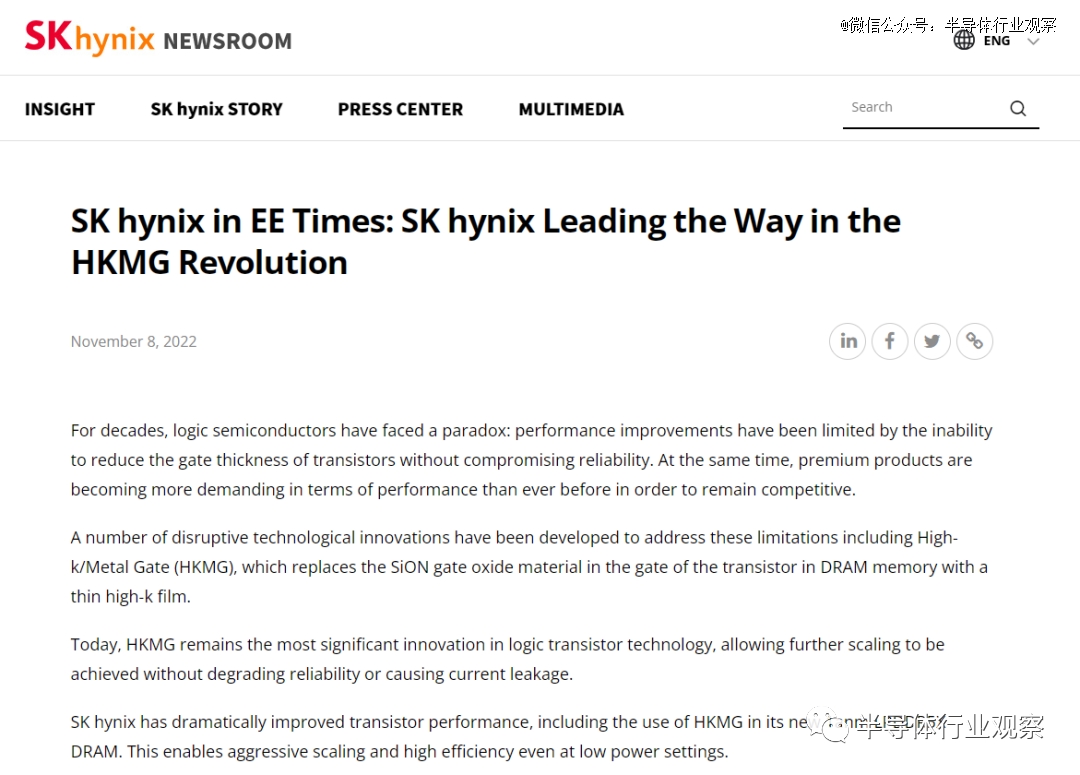
Task: Copy the article link icon
Action: click(x=974, y=341)
